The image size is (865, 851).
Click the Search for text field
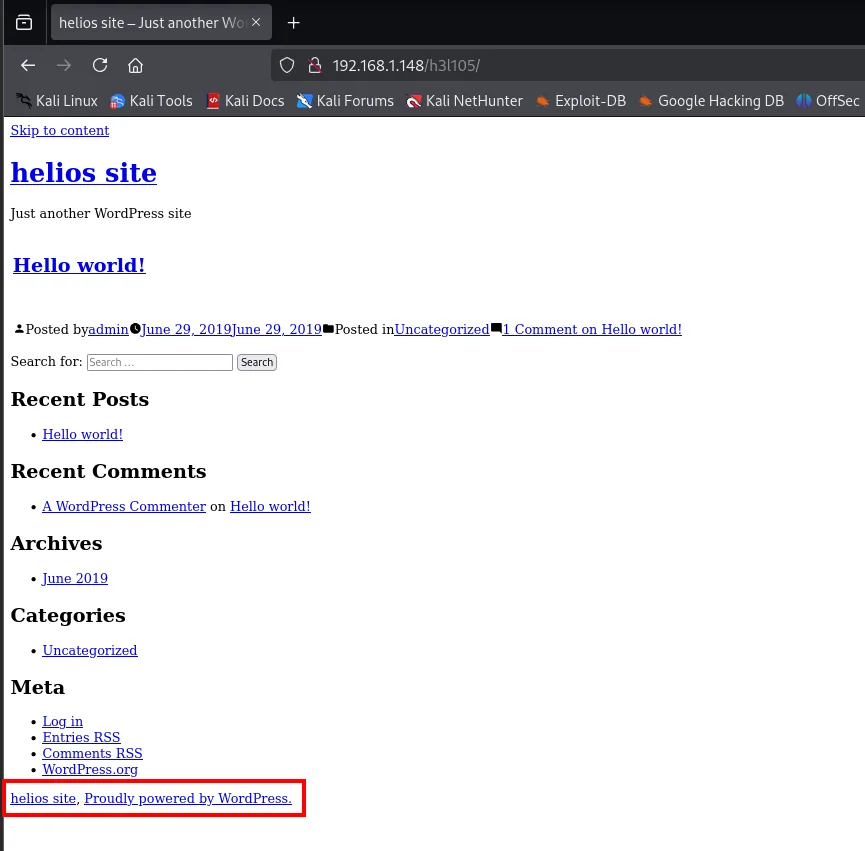click(160, 362)
